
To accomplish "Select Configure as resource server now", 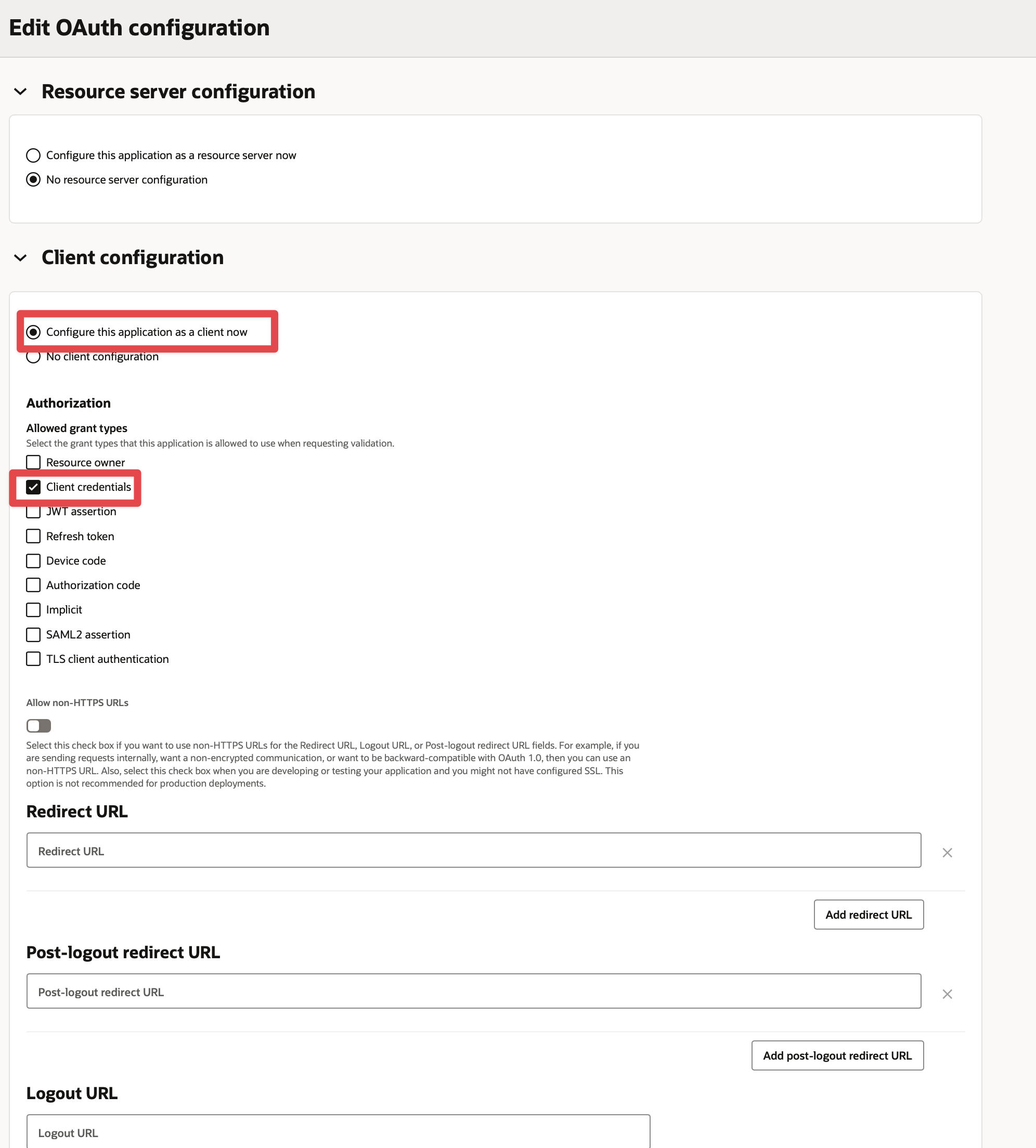I will click(x=34, y=155).
